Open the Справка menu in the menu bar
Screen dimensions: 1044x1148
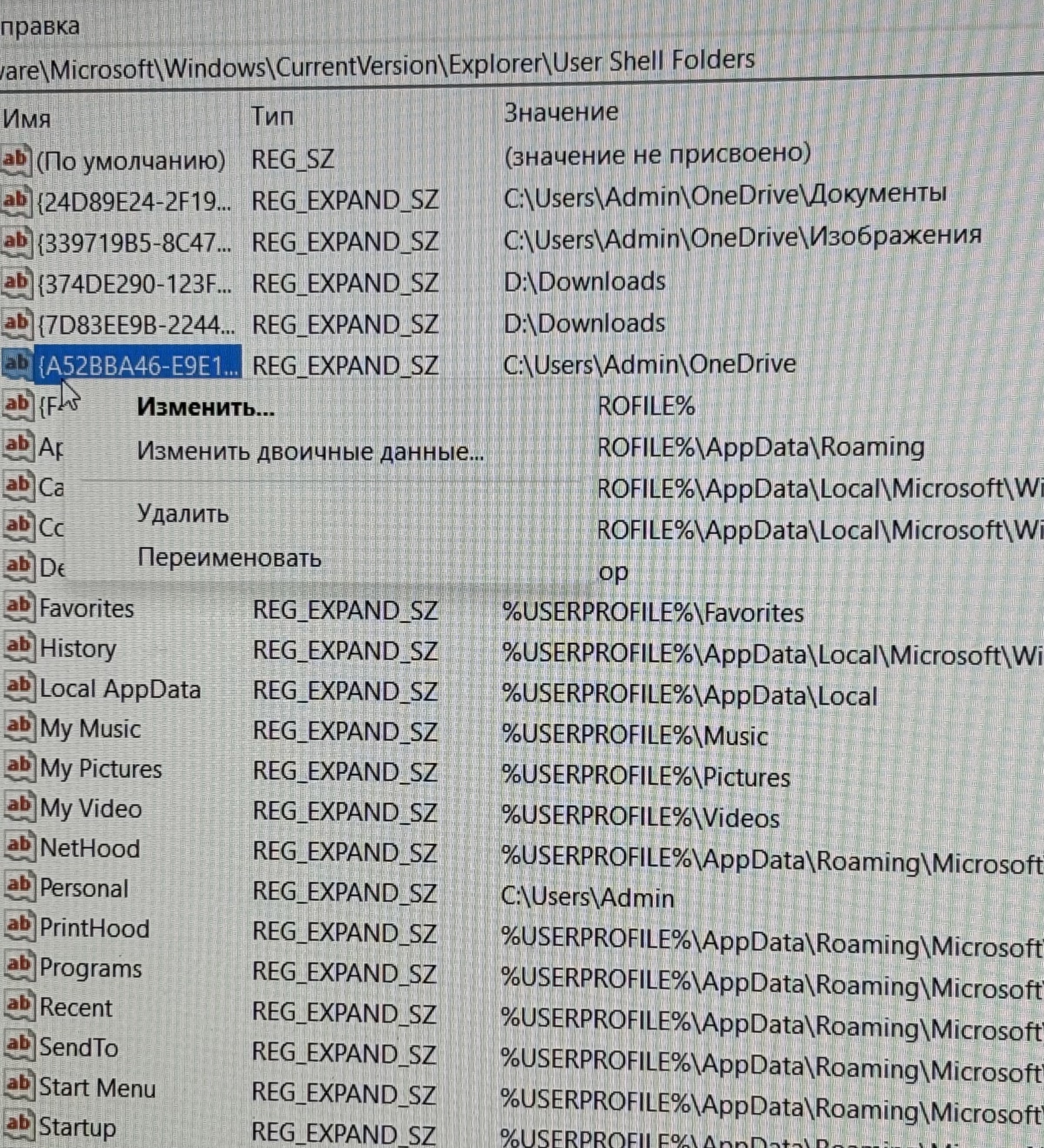tap(40, 27)
